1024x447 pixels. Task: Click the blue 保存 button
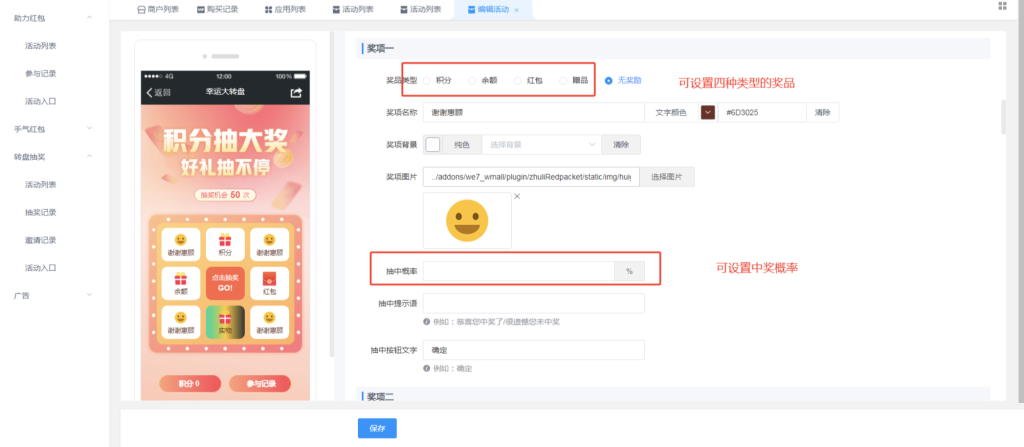(x=377, y=428)
